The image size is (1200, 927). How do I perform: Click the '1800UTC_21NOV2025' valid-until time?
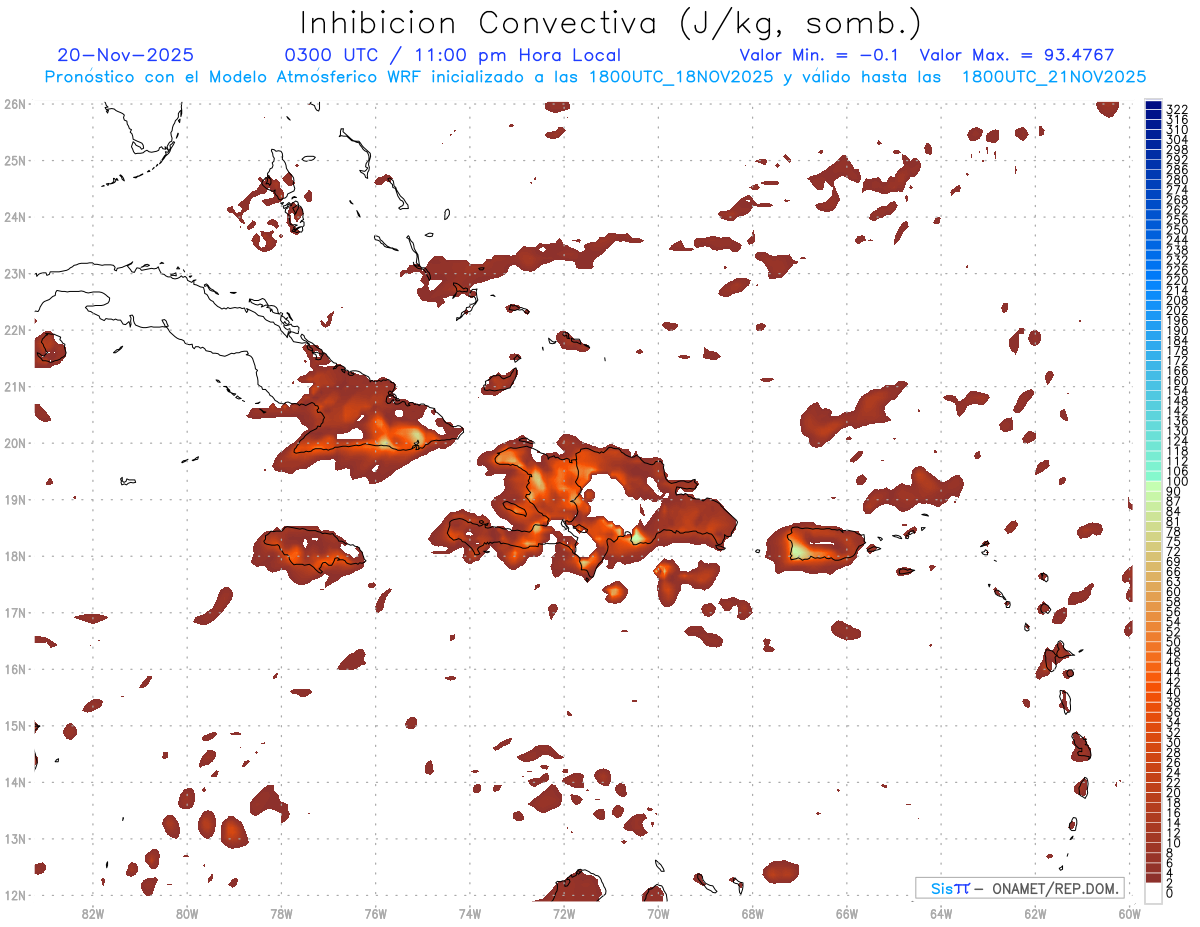click(1054, 77)
